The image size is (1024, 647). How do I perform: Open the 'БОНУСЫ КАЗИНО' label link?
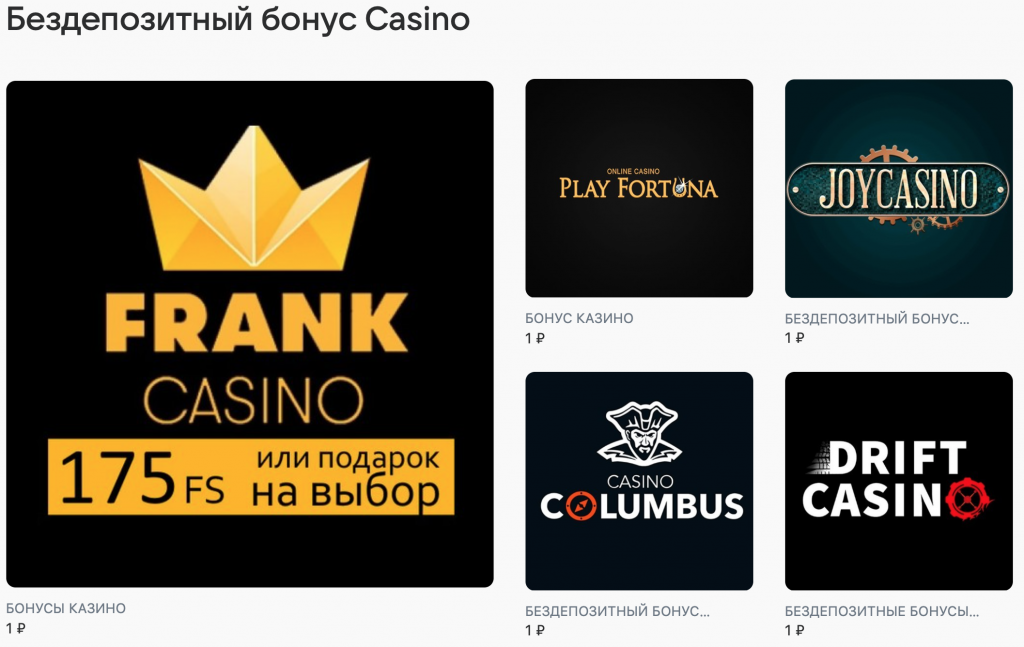[x=66, y=608]
